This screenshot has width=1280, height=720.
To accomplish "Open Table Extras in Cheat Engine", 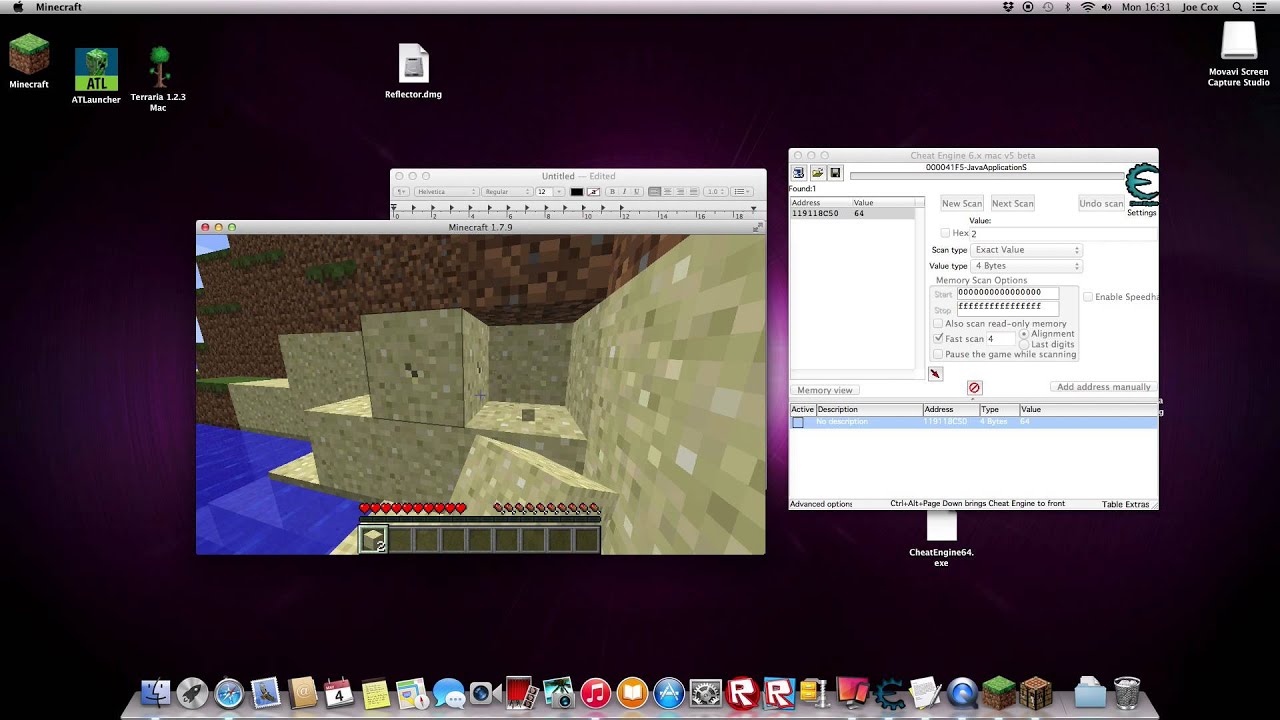I will pyautogui.click(x=1126, y=504).
